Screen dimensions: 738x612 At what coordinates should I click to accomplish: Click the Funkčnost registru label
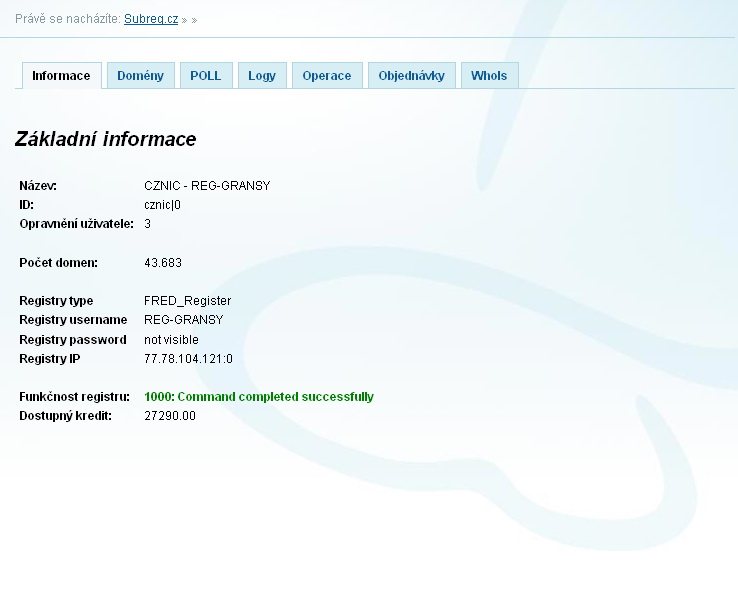pyautogui.click(x=75, y=397)
